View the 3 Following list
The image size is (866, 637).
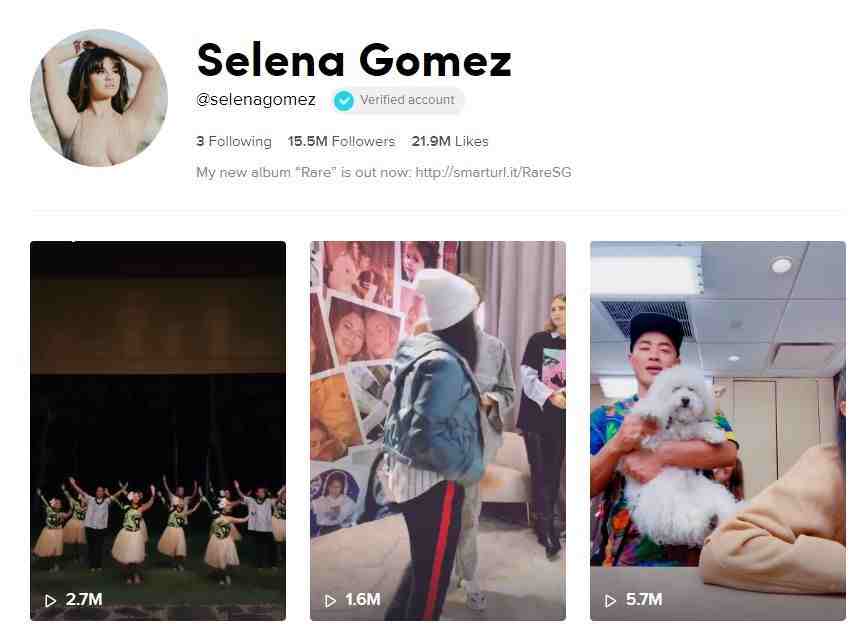point(234,141)
